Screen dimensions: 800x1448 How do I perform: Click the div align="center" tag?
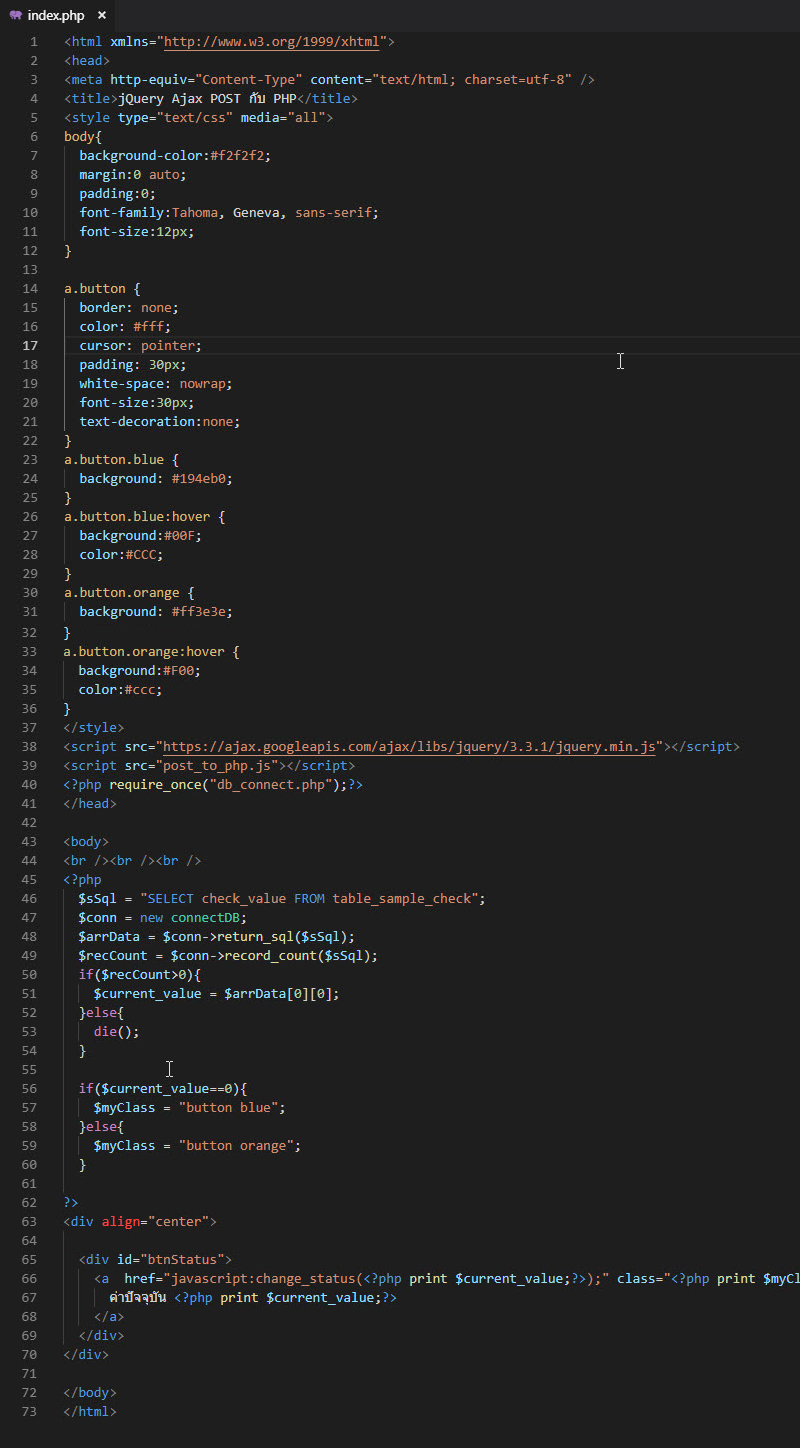pyautogui.click(x=141, y=1222)
